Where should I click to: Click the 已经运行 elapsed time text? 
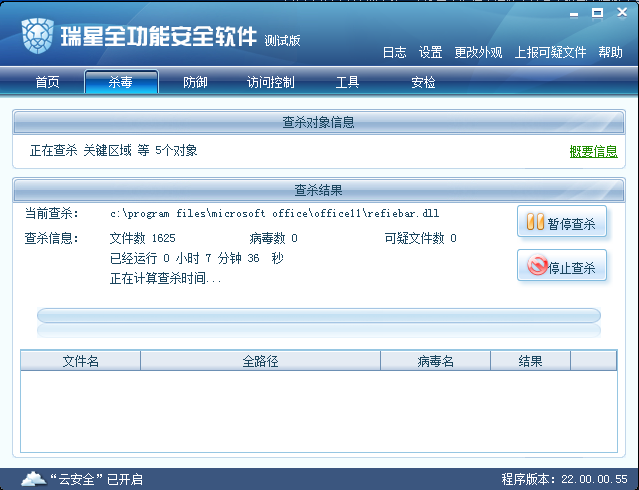[x=197, y=258]
